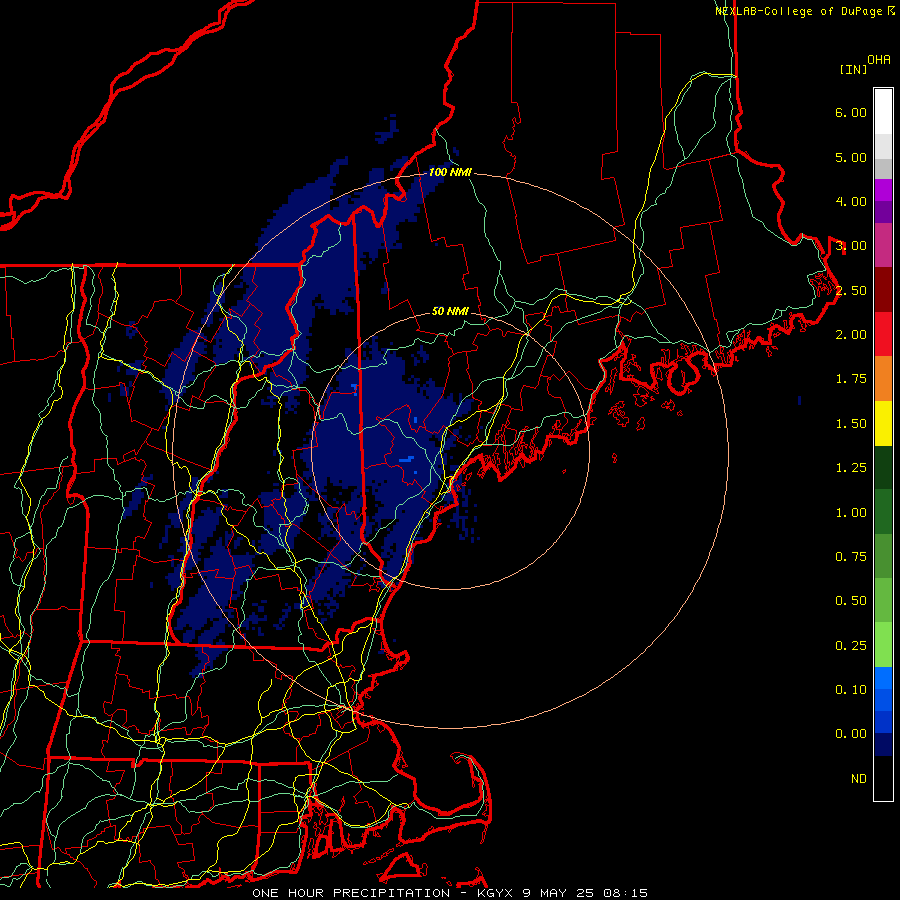Viewport: 900px width, 900px height.
Task: Select the white legend swatch at 6.00
Action: [x=883, y=112]
